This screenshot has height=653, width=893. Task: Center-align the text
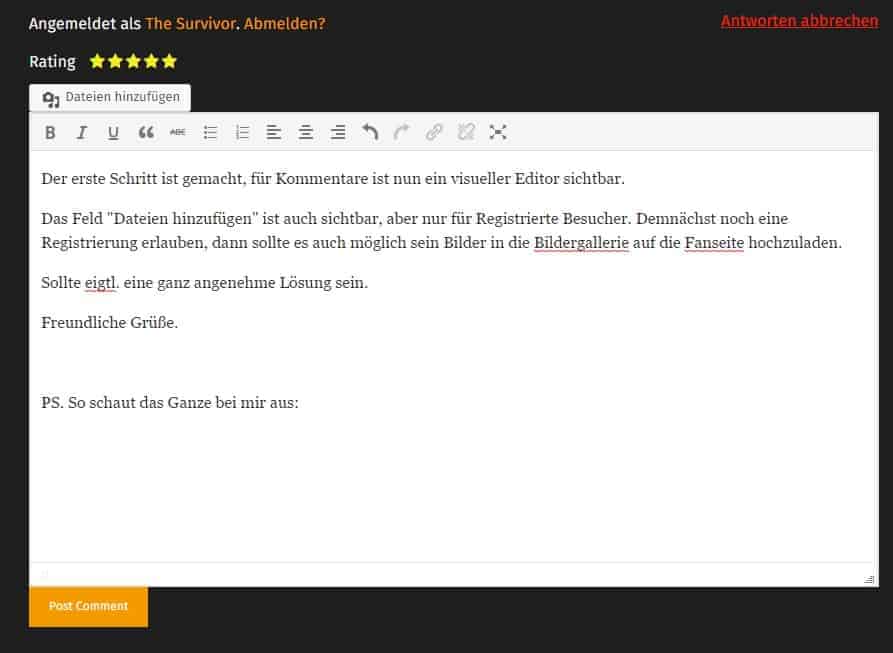306,132
